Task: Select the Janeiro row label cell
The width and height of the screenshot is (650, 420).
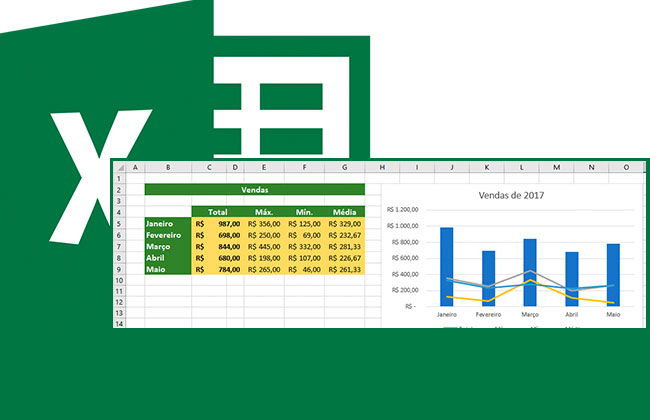Action: tap(168, 224)
